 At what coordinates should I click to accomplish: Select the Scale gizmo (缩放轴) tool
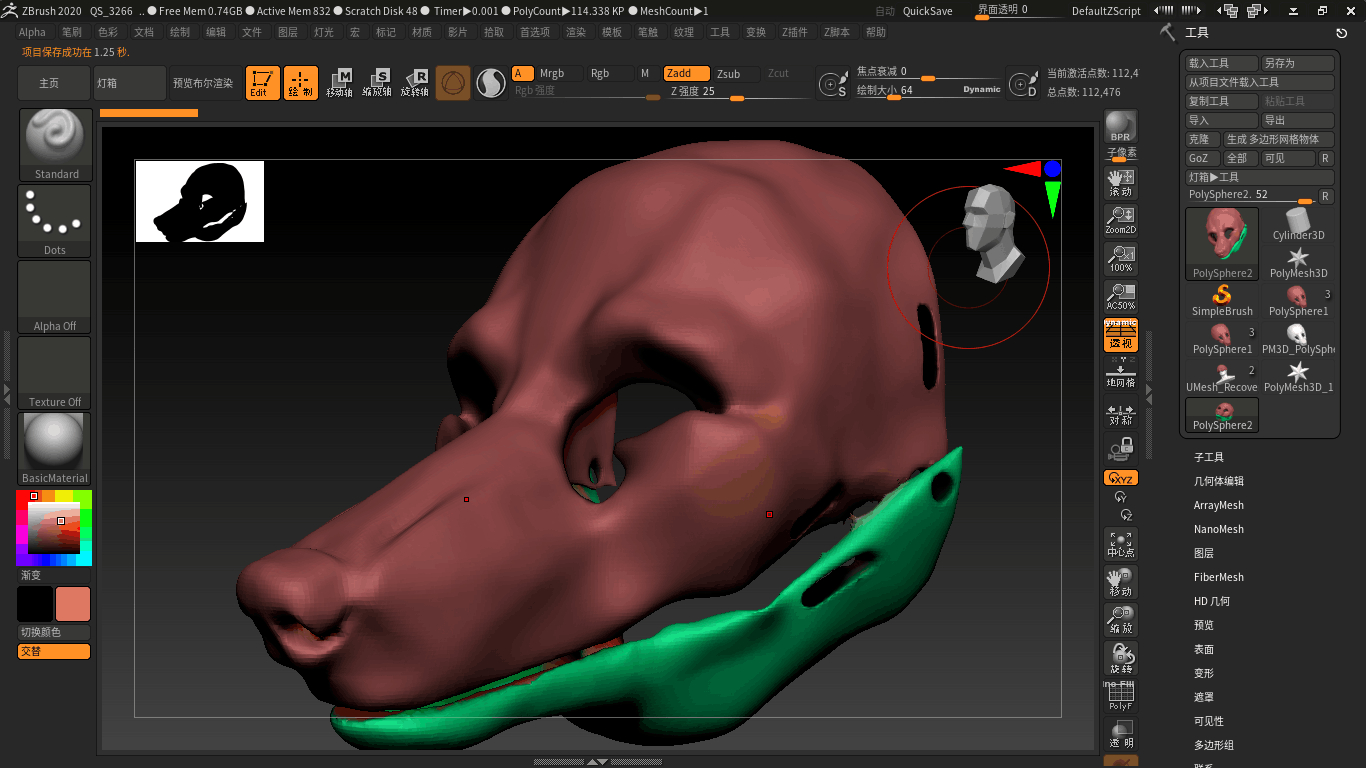tap(377, 83)
